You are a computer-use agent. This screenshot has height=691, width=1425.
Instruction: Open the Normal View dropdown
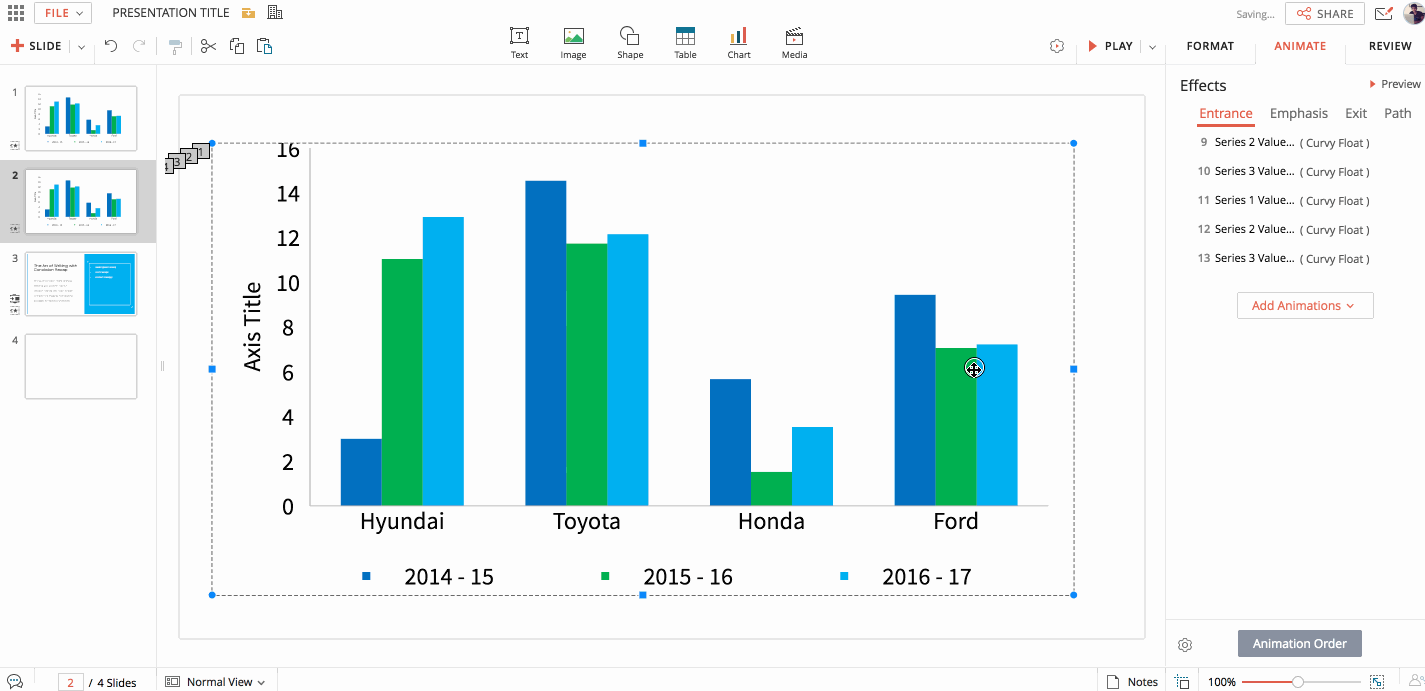tap(215, 682)
